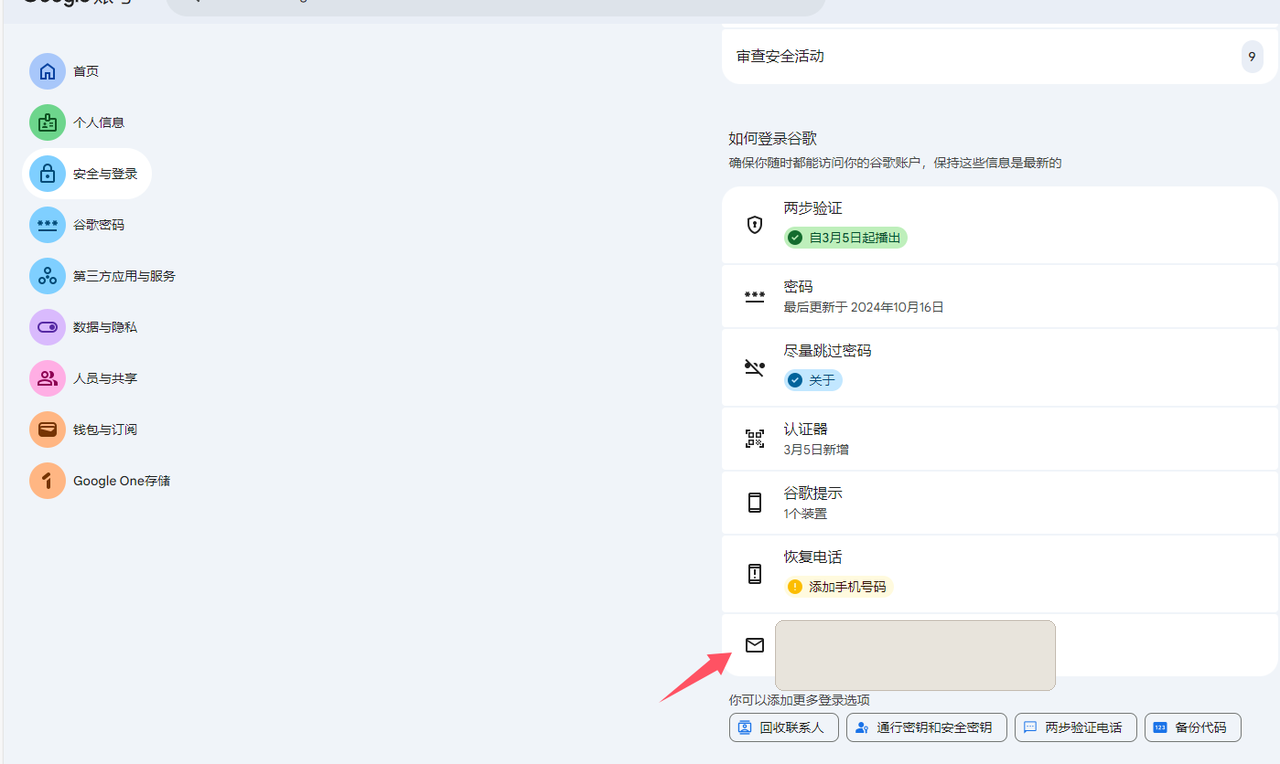This screenshot has height=764, width=1280.
Task: Click the 9 count badge in 审查安全活动
Action: pyautogui.click(x=1252, y=57)
